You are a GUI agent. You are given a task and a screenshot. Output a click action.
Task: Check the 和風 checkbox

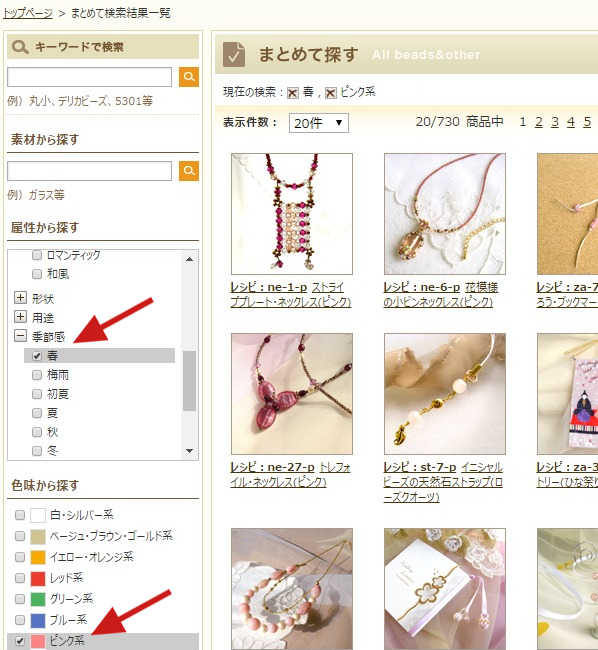click(37, 274)
